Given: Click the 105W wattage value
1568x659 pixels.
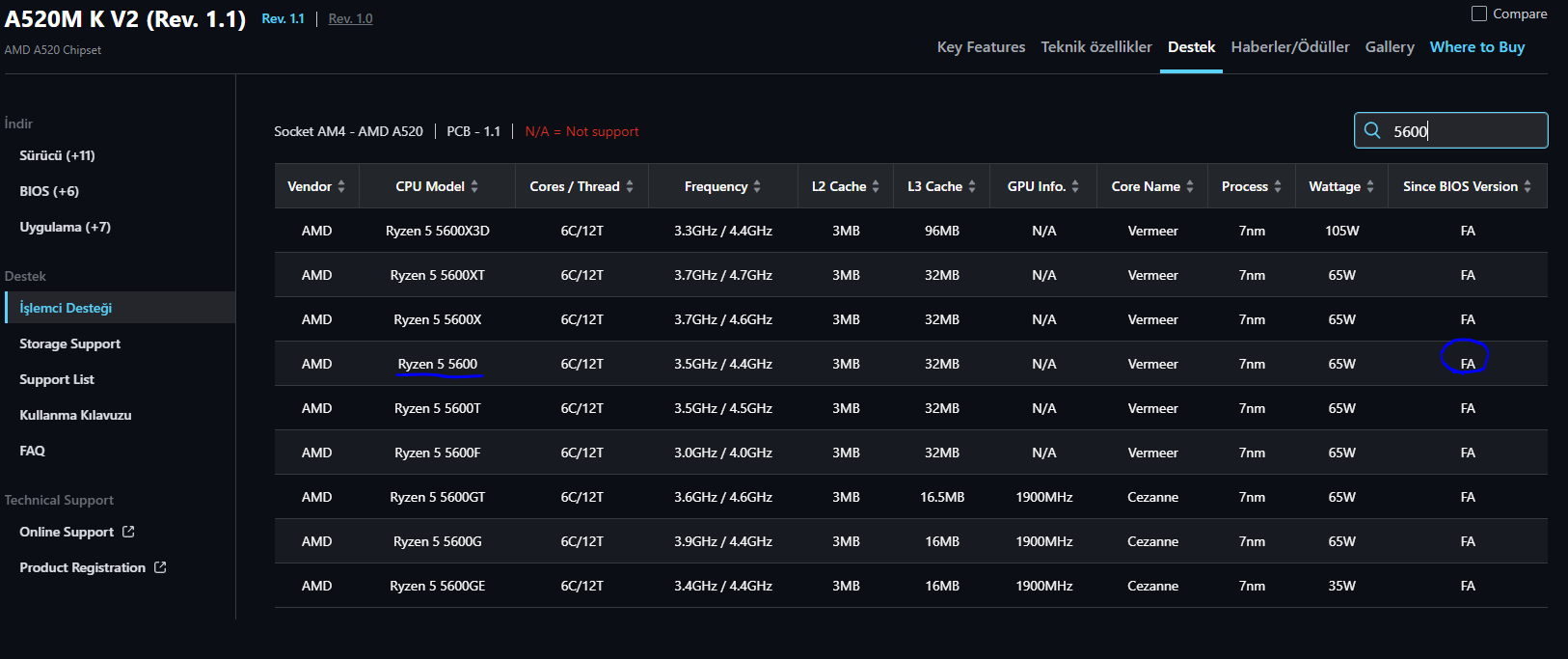Looking at the screenshot, I should click(x=1342, y=231).
